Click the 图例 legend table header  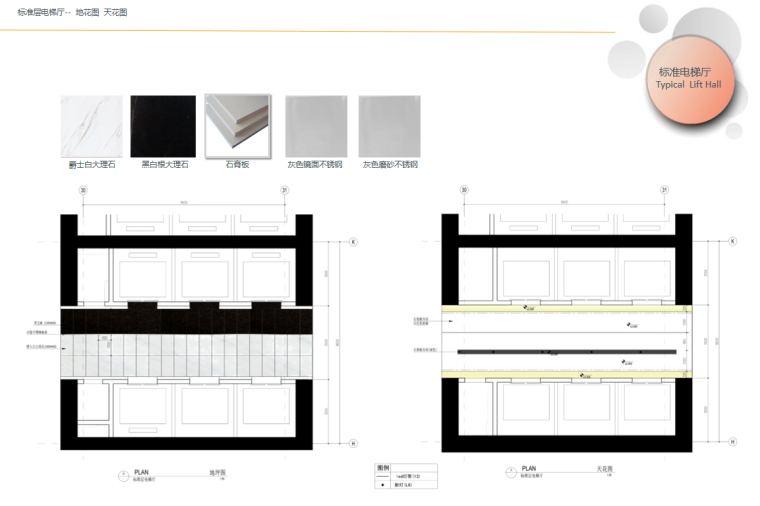[x=383, y=467]
